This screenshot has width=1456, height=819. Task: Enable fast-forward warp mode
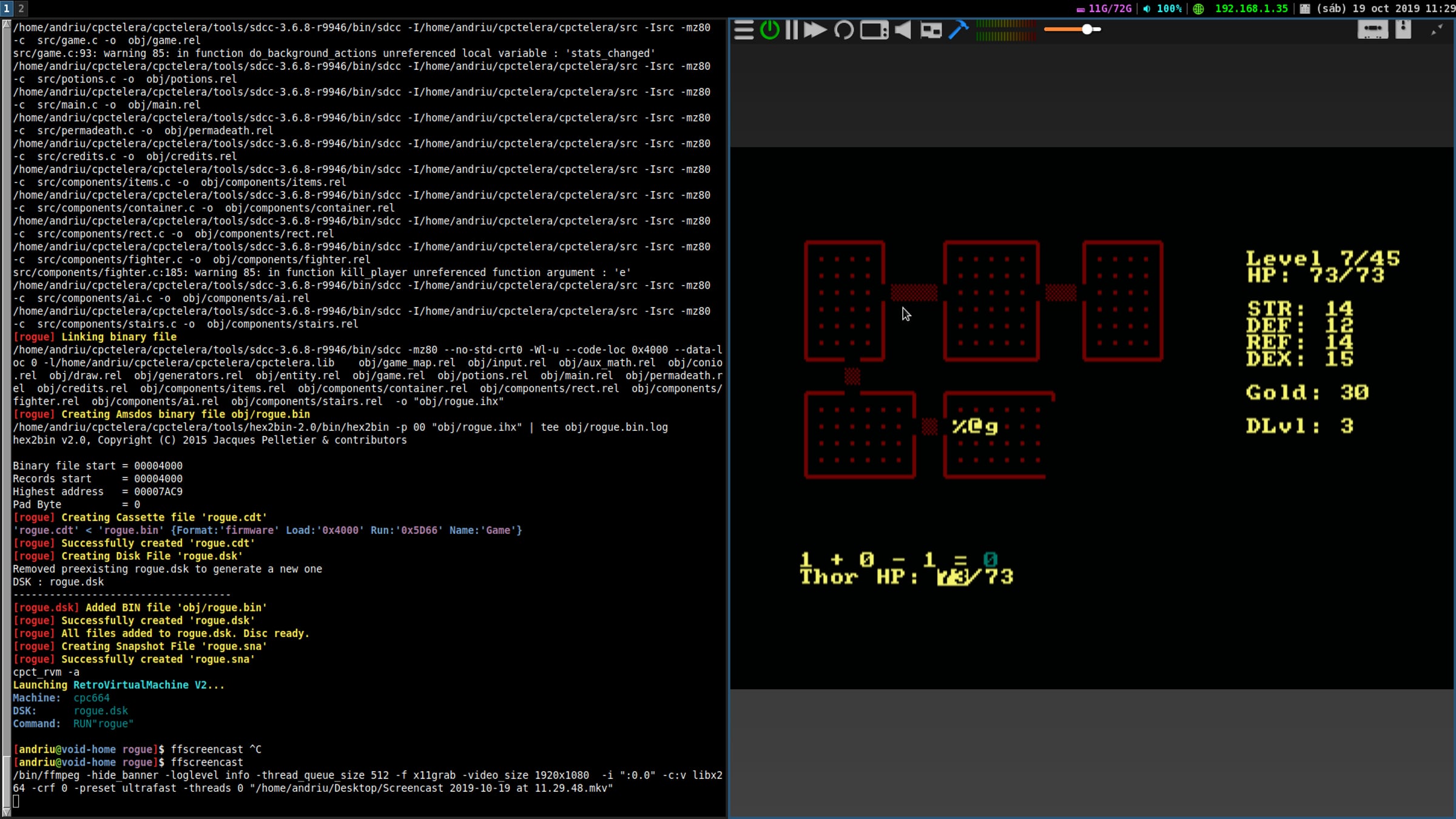(x=815, y=30)
